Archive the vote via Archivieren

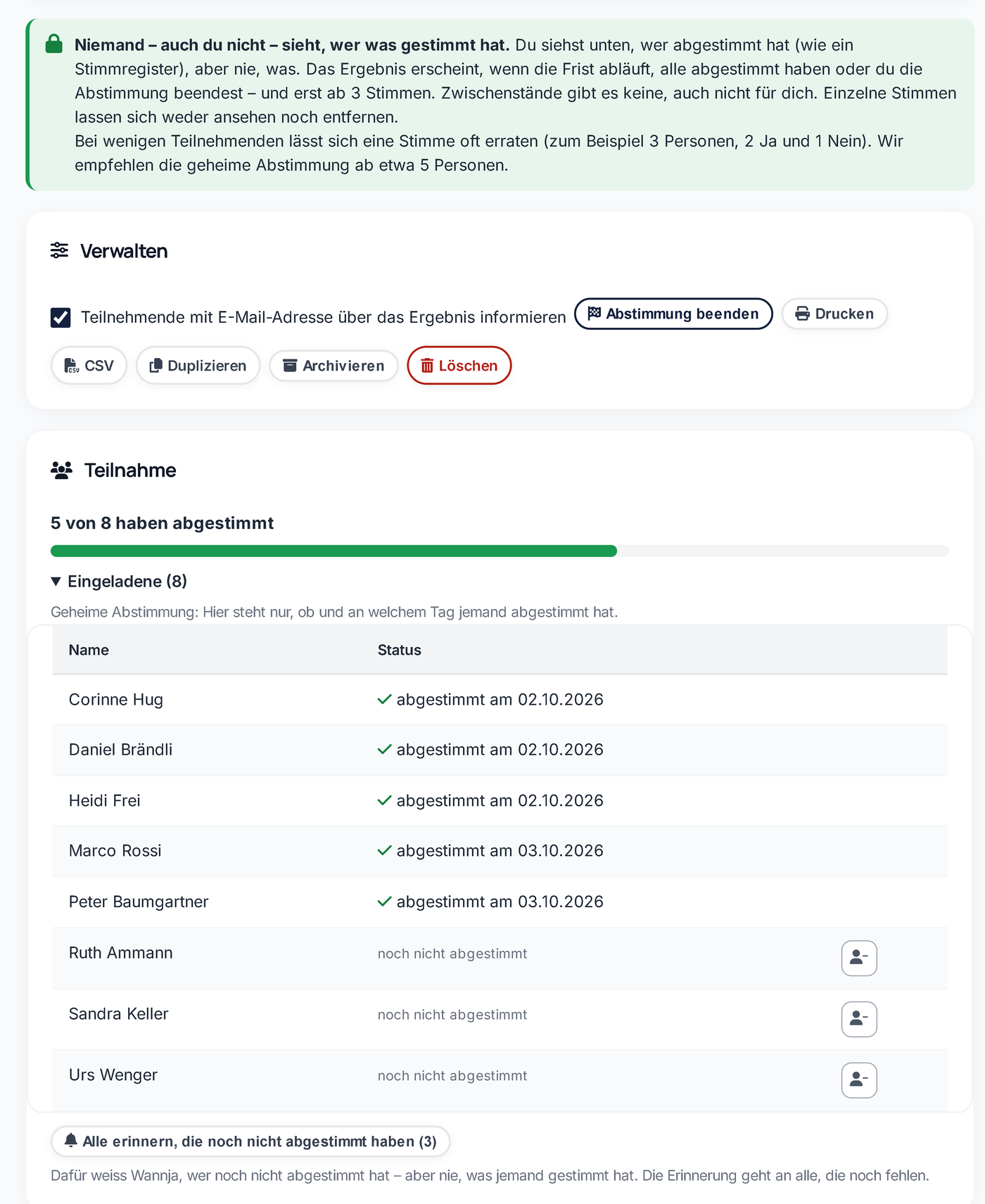333,366
